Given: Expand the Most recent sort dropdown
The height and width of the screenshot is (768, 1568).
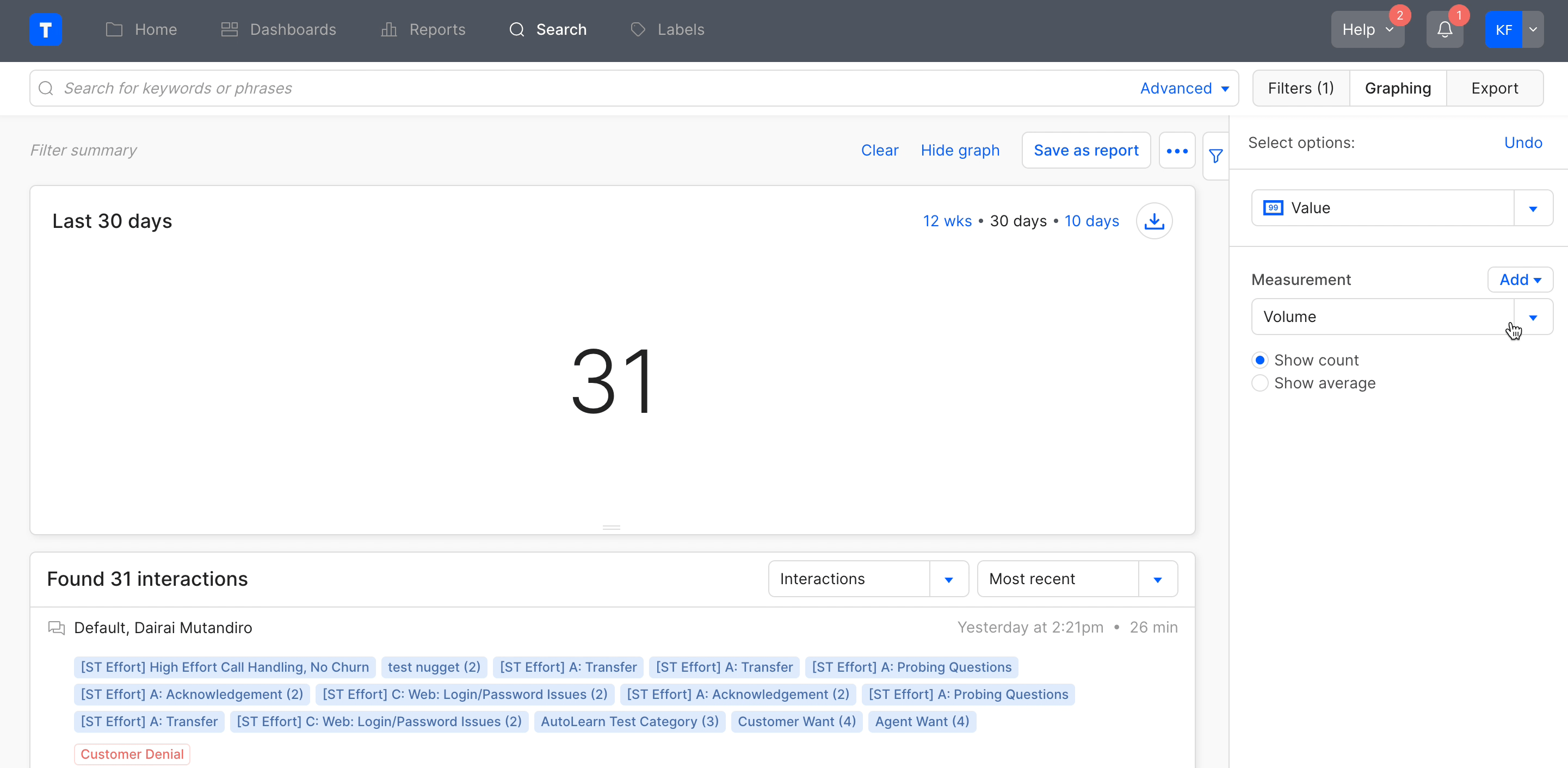Looking at the screenshot, I should click(1157, 579).
